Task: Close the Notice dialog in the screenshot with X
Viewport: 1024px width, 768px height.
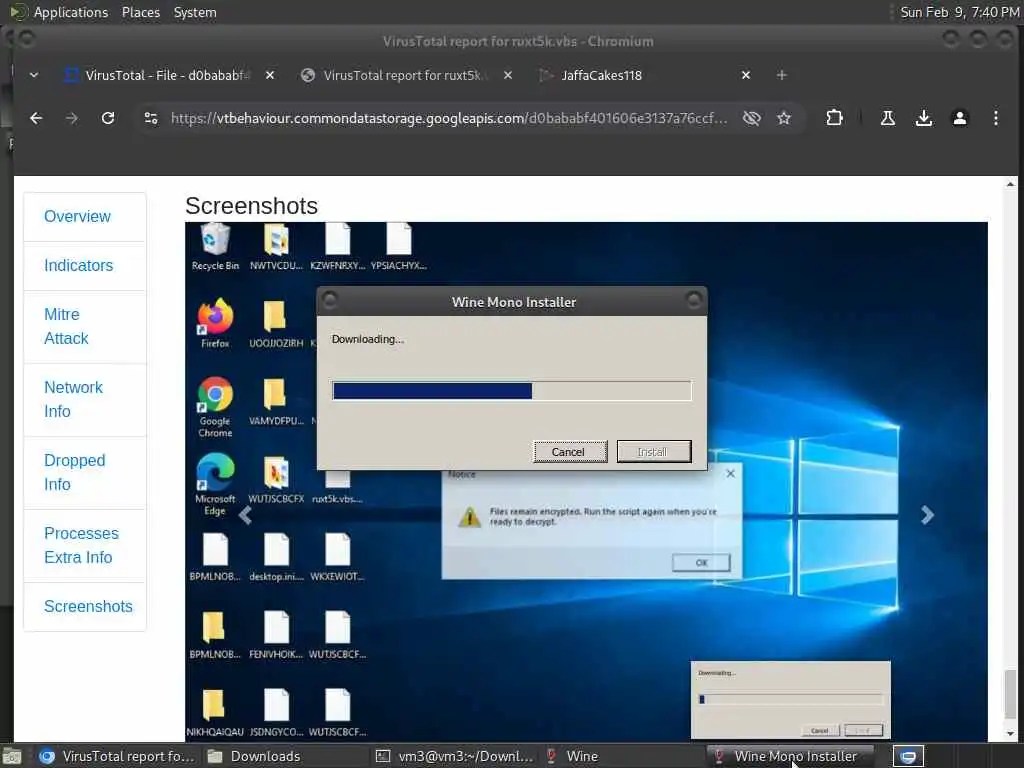Action: tap(730, 473)
